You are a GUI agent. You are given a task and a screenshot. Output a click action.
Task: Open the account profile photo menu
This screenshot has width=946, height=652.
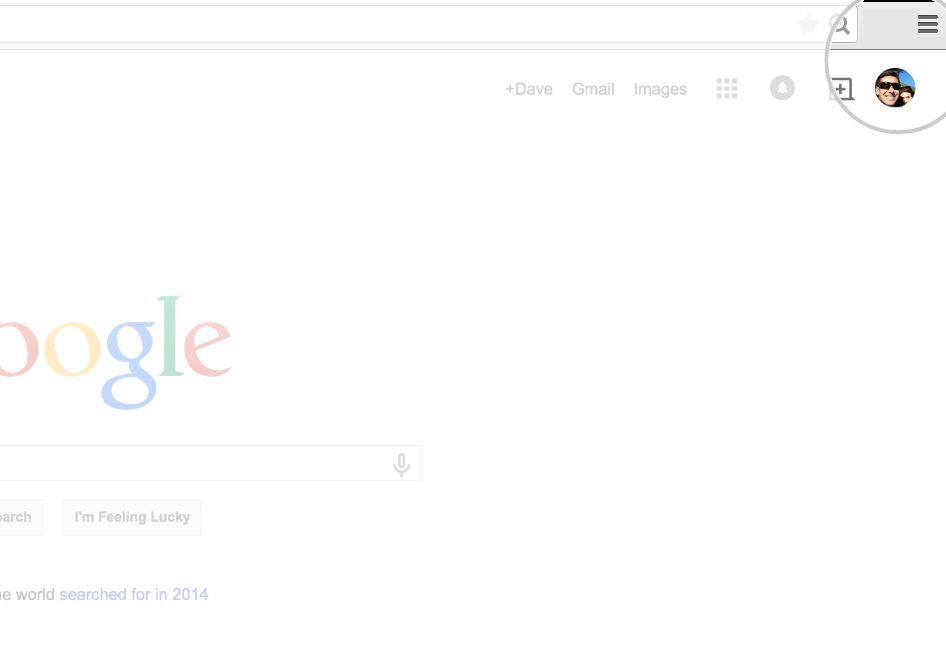click(895, 87)
